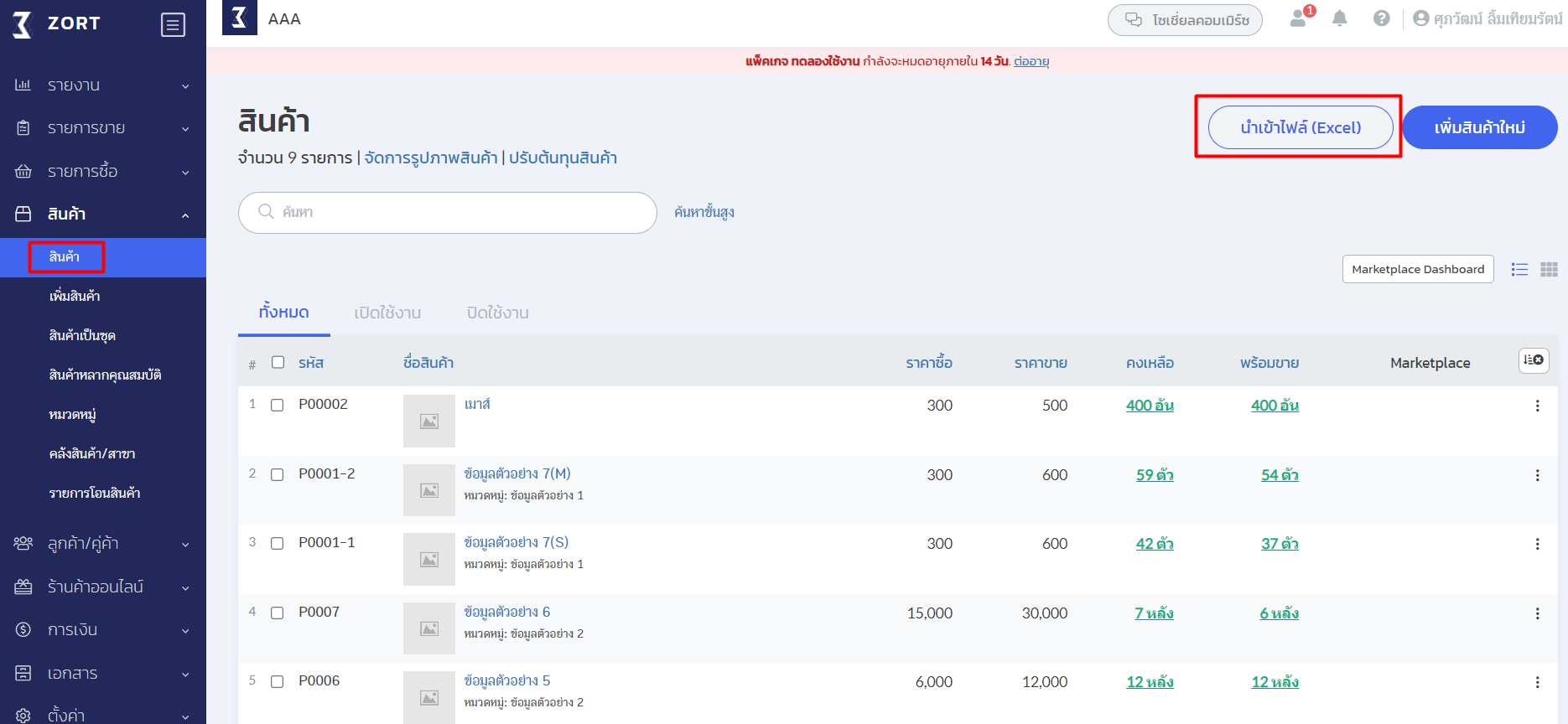1568x724 pixels.
Task: Switch to list view layout
Action: tap(1519, 270)
